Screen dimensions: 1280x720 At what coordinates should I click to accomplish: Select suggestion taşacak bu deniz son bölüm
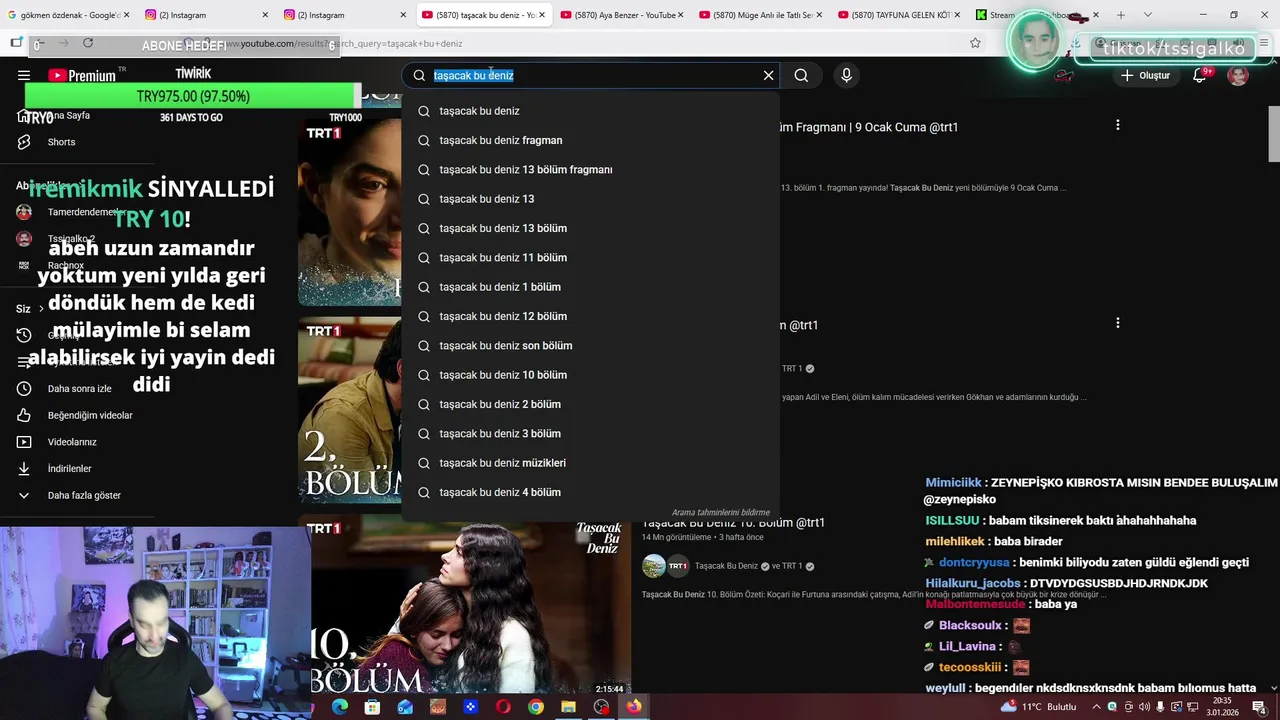coord(590,345)
